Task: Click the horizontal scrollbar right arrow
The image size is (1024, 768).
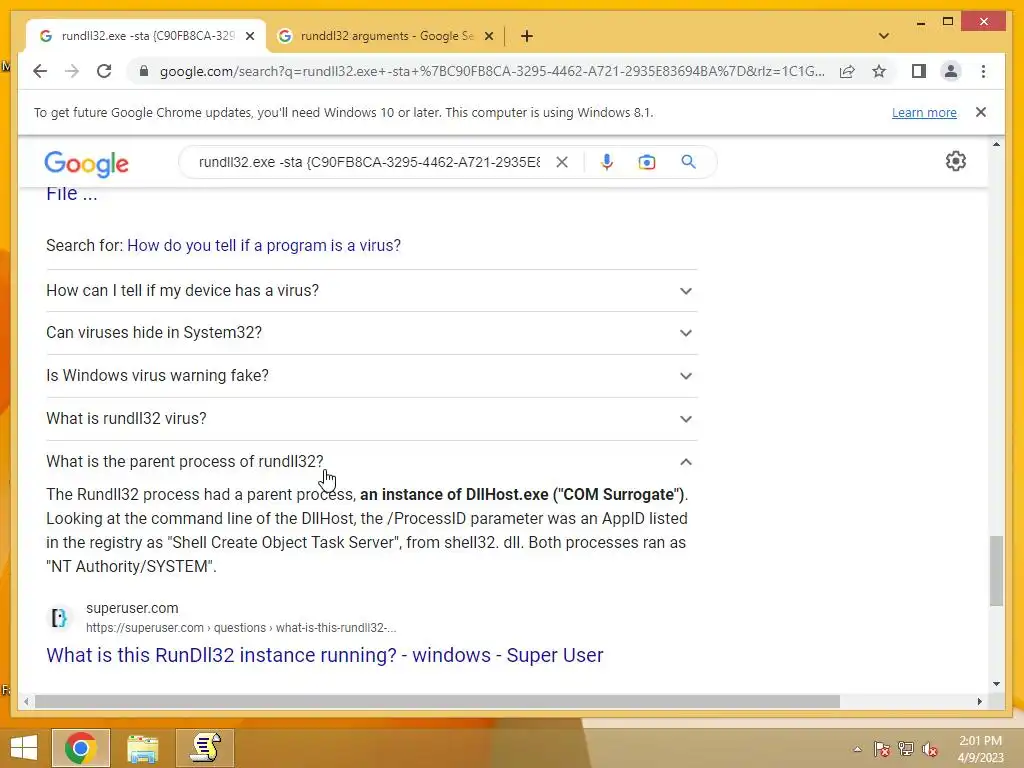Action: (980, 701)
